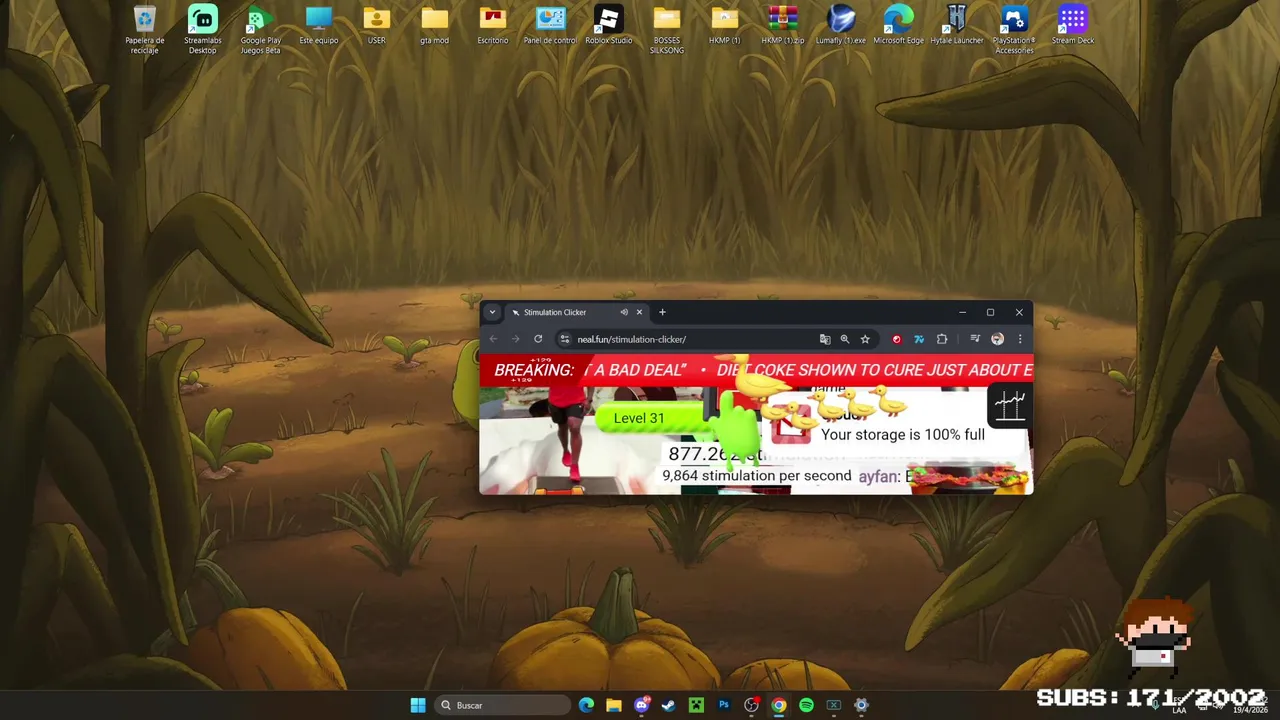1280x720 pixels.
Task: Open the Chrome profile avatar
Action: click(997, 339)
